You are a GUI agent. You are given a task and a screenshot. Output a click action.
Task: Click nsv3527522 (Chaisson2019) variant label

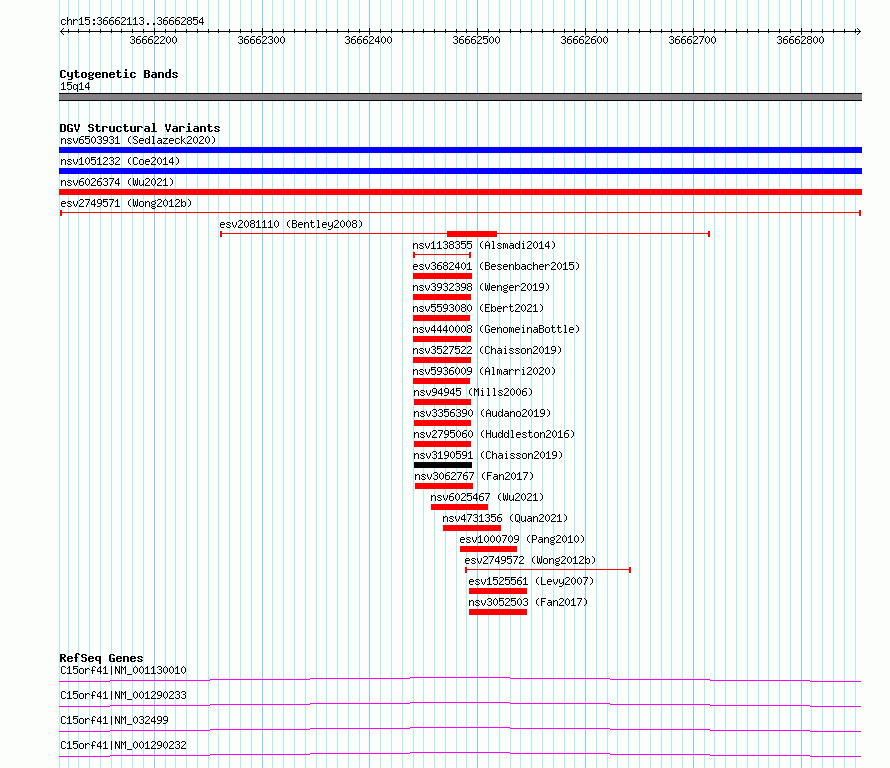(x=487, y=350)
